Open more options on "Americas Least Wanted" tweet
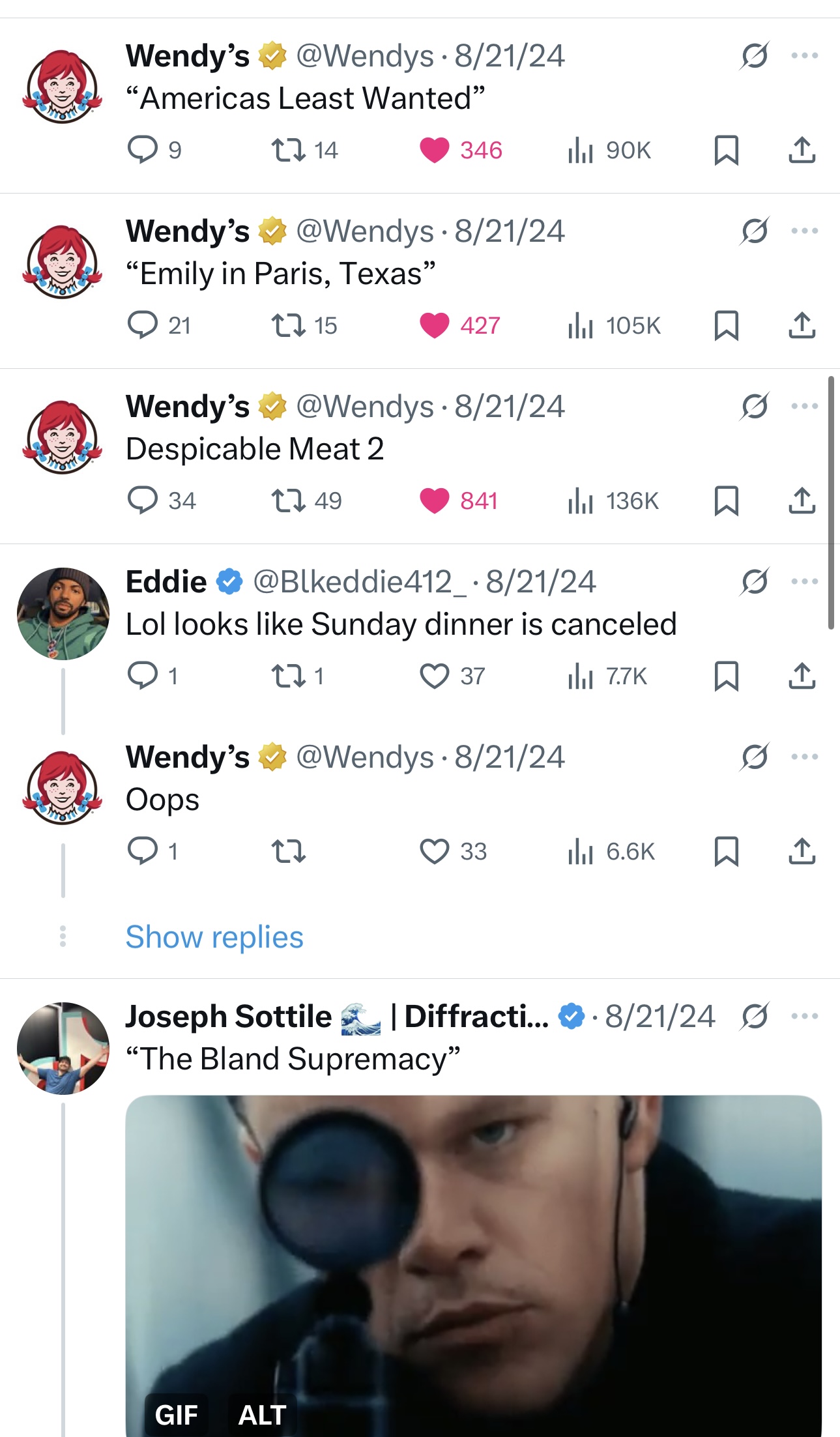Viewport: 840px width, 1437px height. click(804, 55)
